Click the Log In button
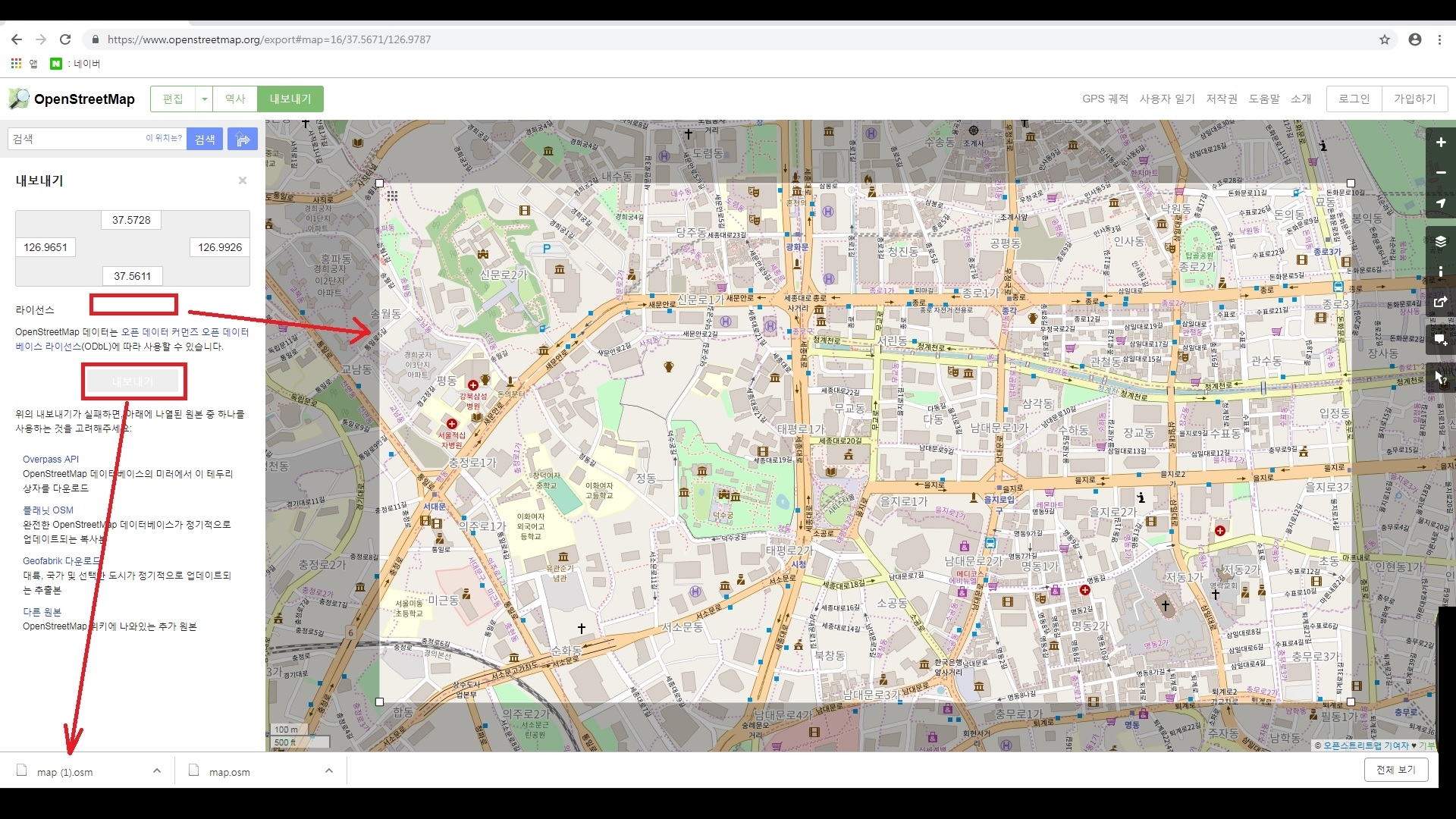Viewport: 1456px width, 819px height. pyautogui.click(x=1354, y=99)
